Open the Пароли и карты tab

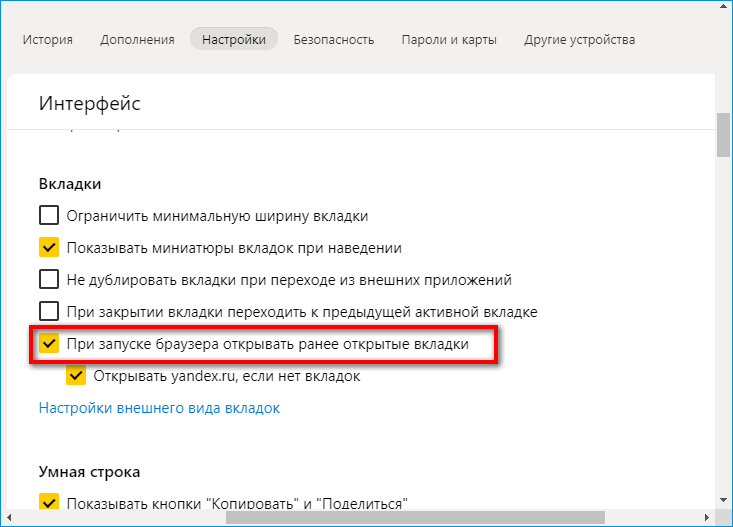click(449, 40)
